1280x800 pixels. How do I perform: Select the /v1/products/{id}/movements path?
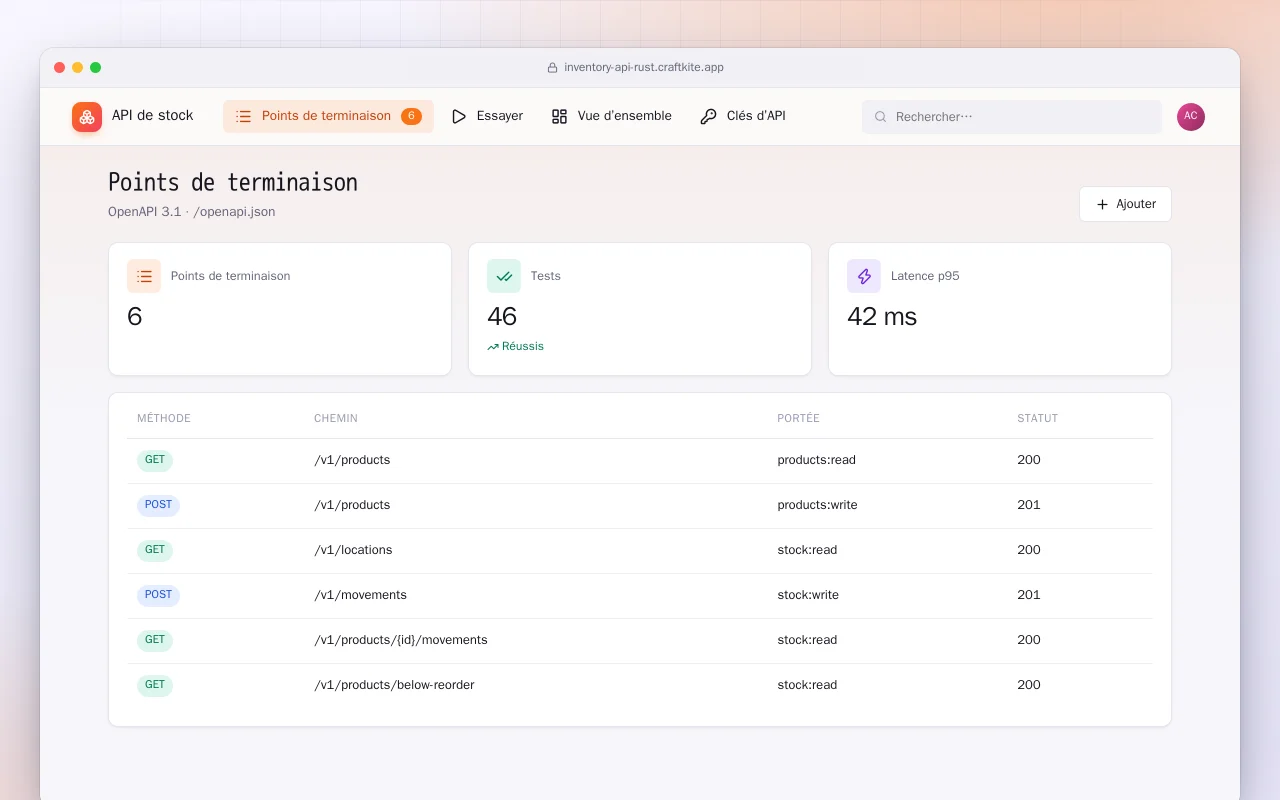tap(401, 640)
